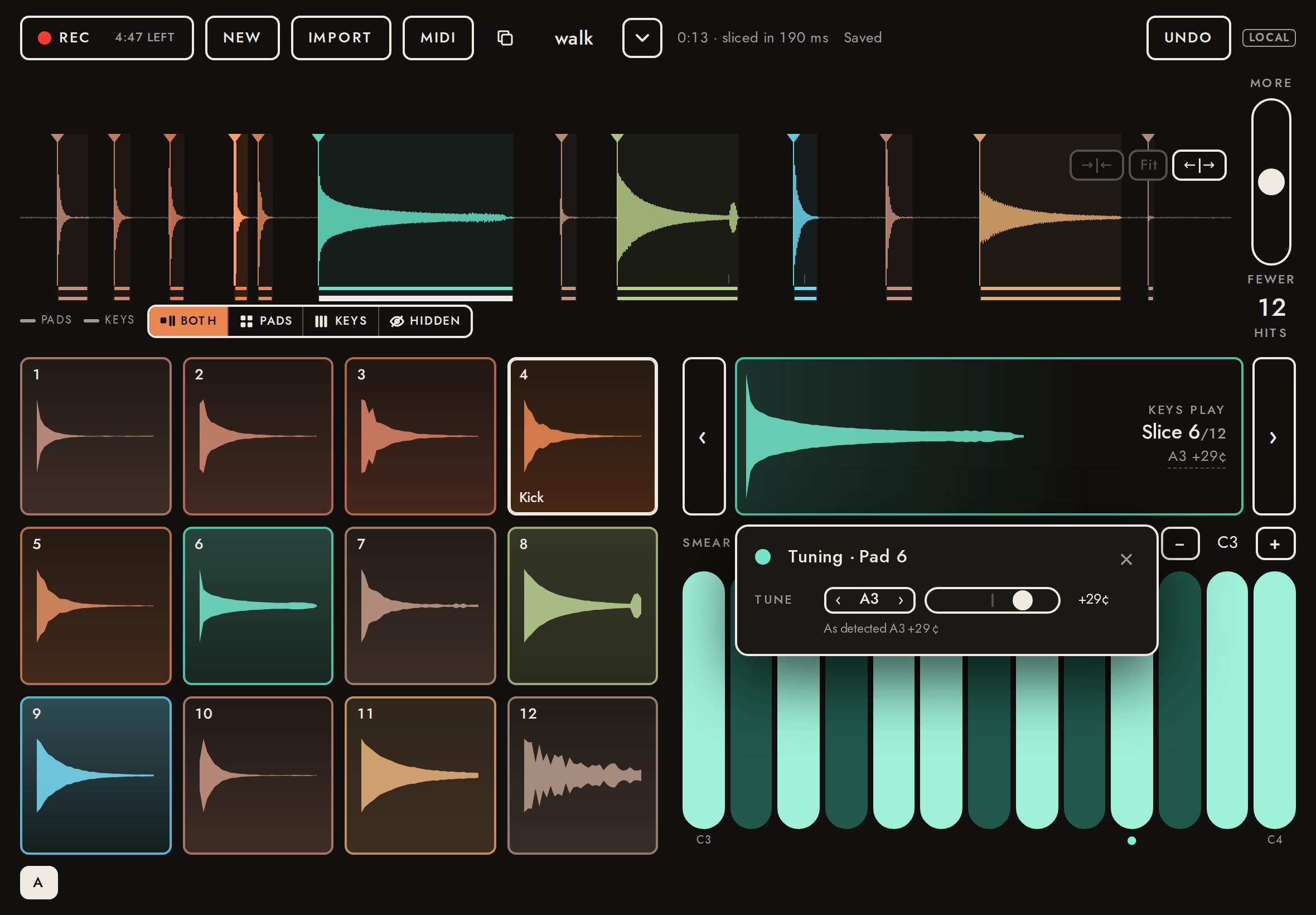Select pad 9 with blue waveform

tap(96, 776)
